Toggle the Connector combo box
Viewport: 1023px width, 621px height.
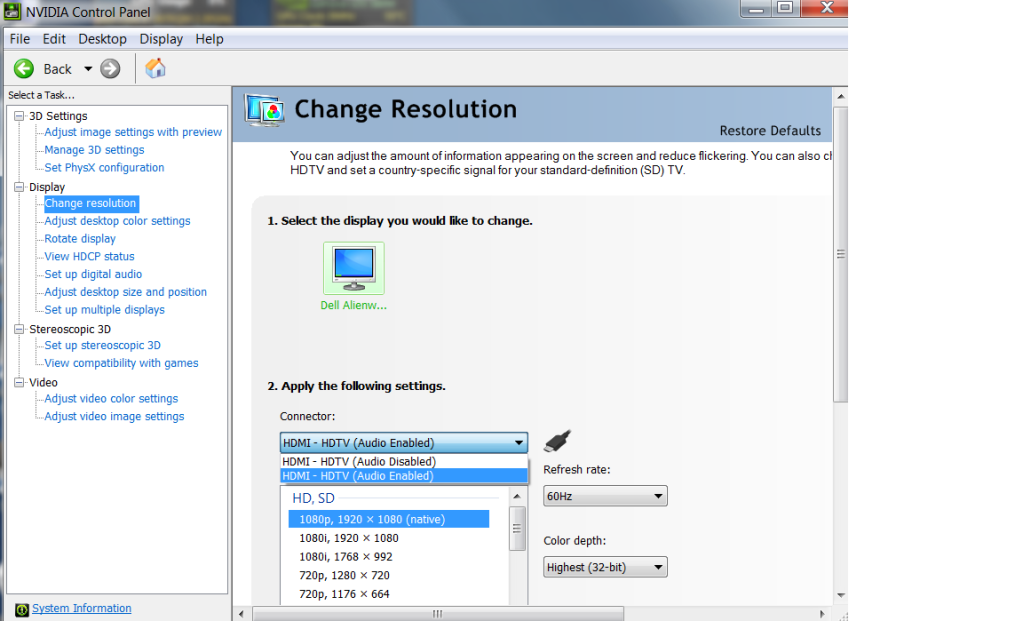pos(403,442)
